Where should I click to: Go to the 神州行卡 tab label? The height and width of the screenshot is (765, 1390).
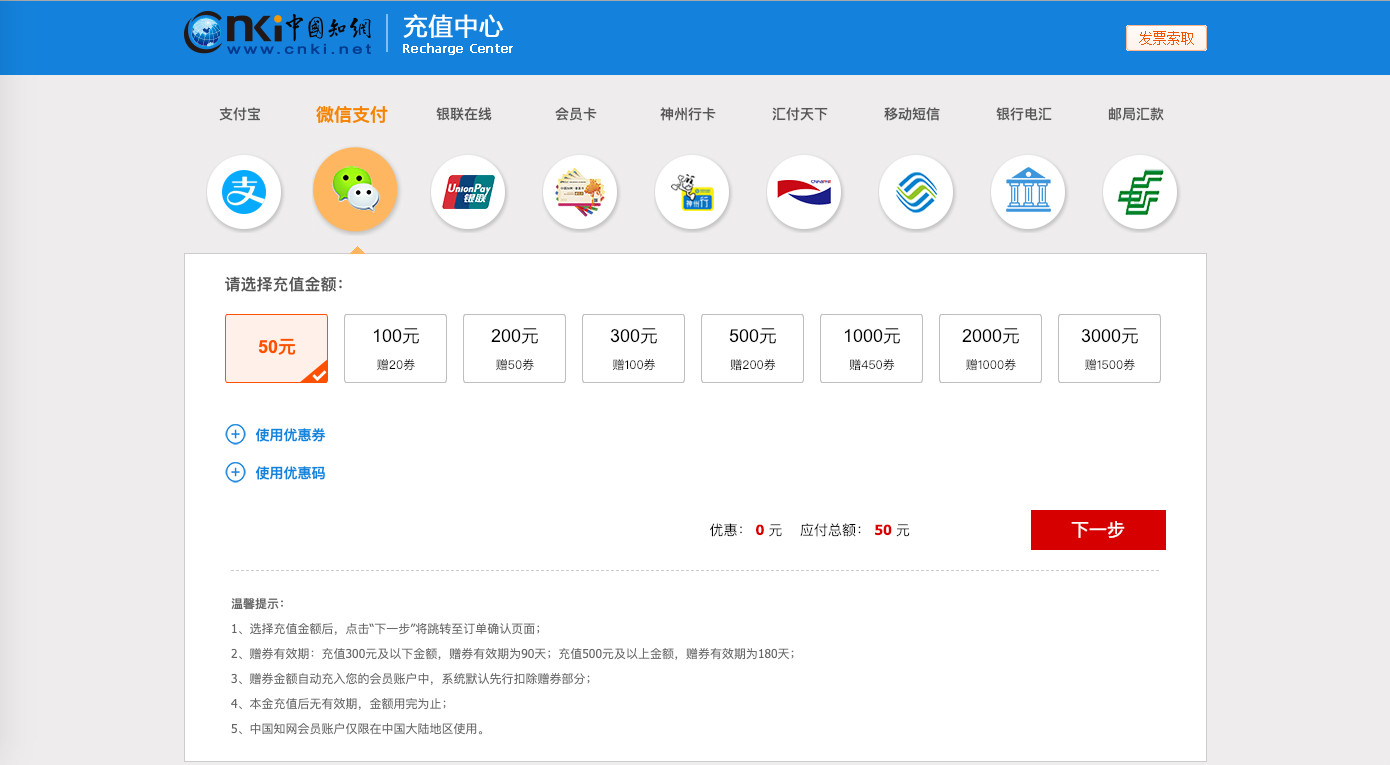coord(688,114)
